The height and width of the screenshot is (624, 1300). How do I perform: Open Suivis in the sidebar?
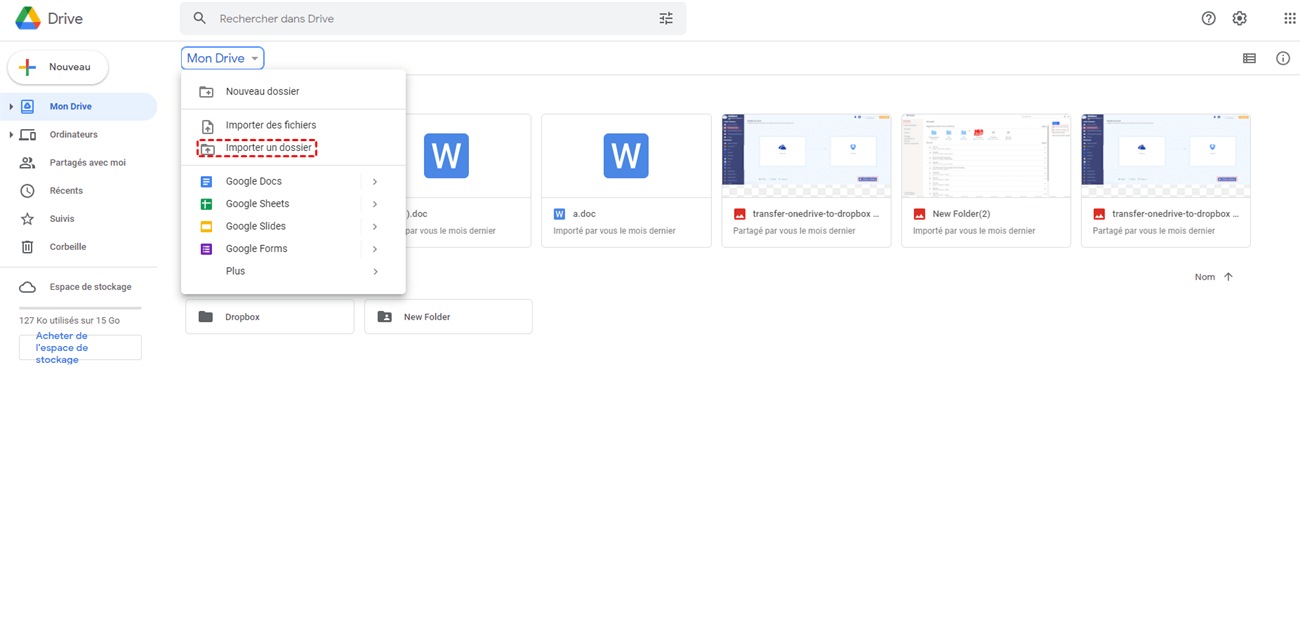pos(79,218)
